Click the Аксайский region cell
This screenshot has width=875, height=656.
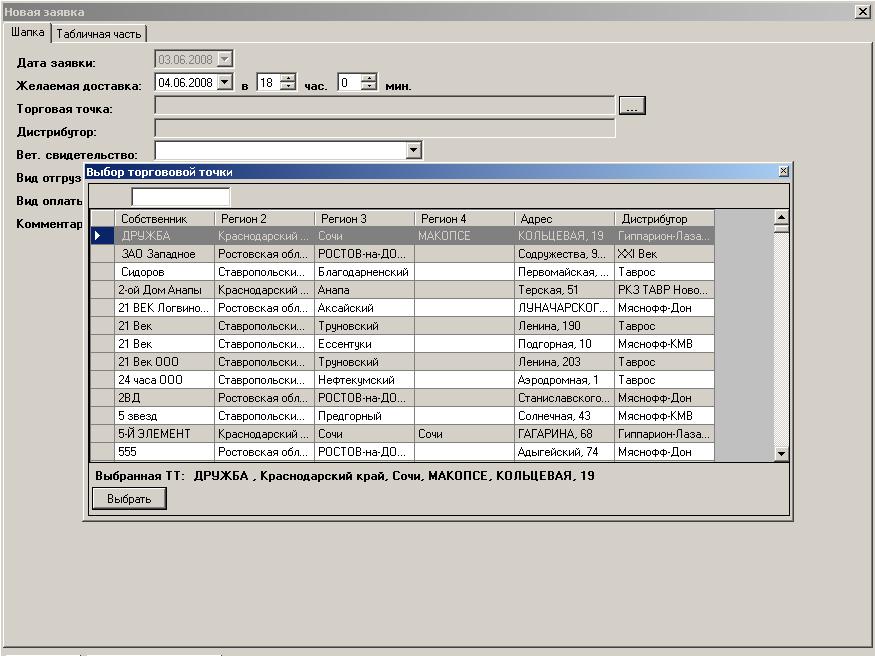coord(364,308)
